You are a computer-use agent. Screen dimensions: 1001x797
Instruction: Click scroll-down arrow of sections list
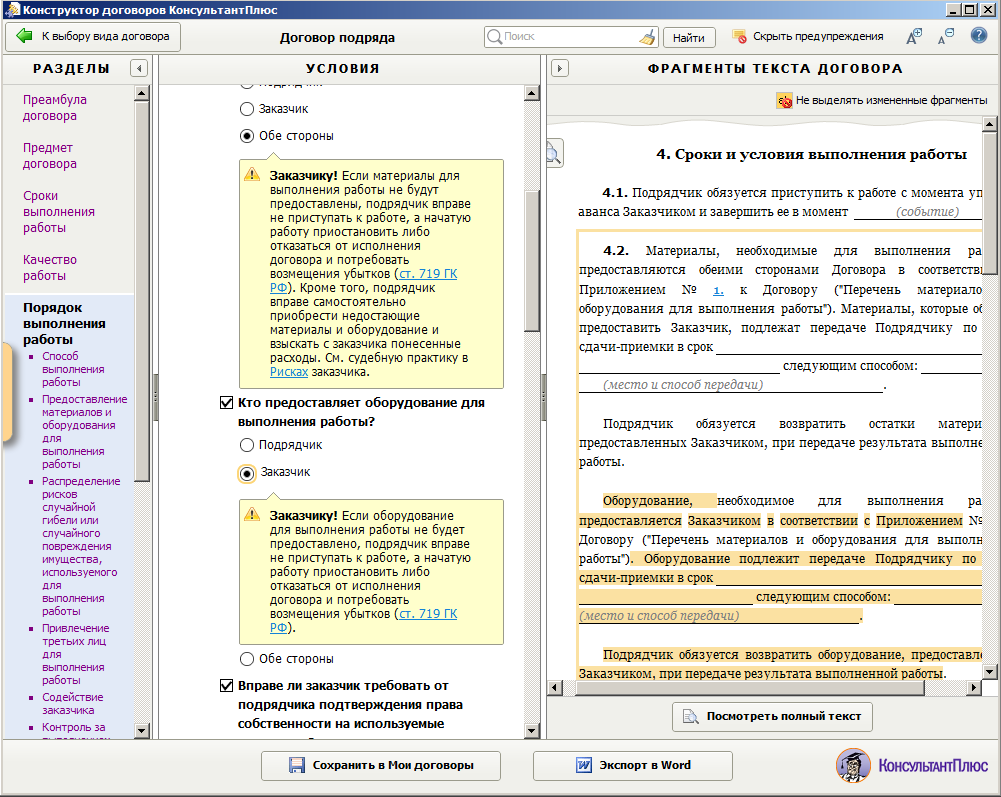click(142, 730)
